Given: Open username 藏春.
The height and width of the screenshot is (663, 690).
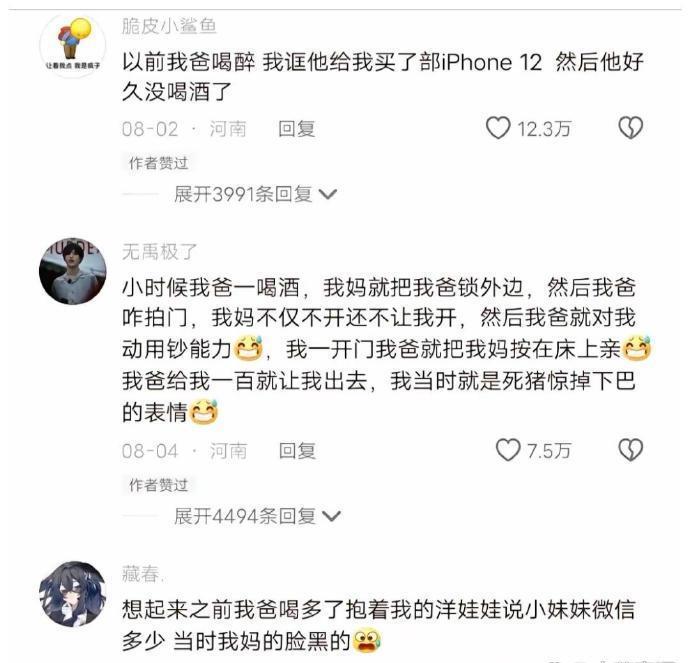Looking at the screenshot, I should coord(143,574).
